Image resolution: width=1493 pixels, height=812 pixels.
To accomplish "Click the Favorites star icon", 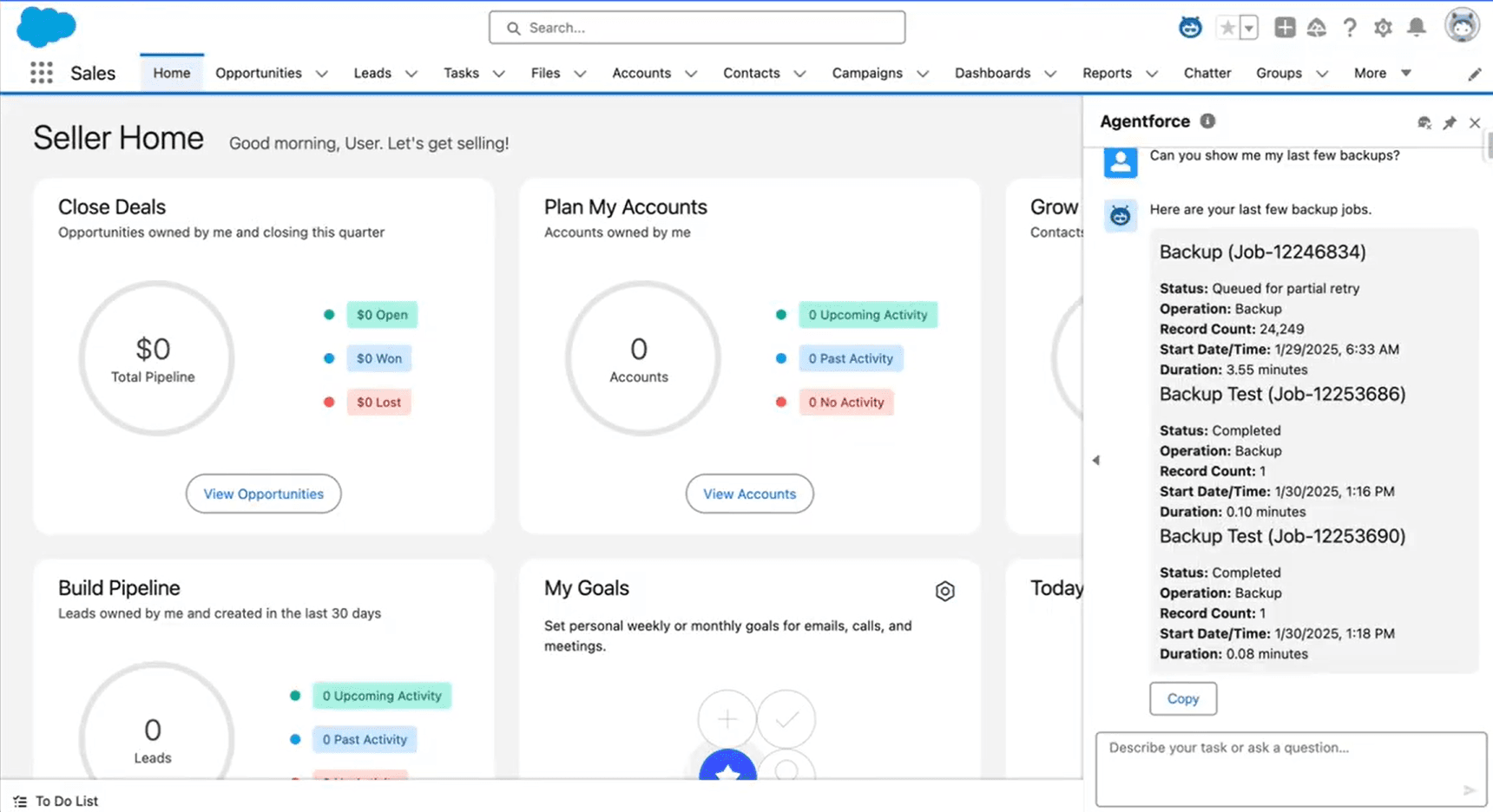I will 1227,28.
